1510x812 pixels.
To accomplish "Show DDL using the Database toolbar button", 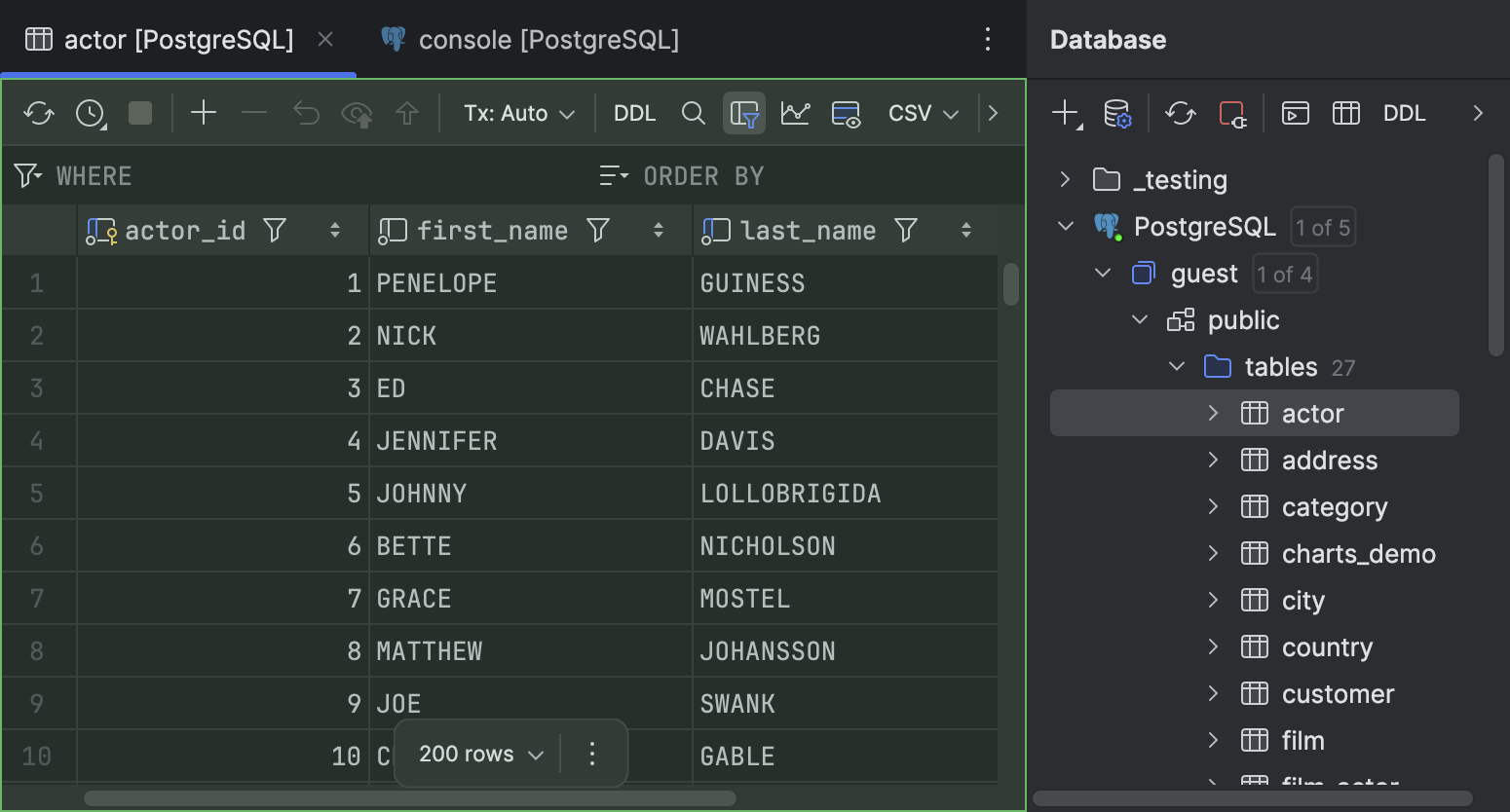I will pyautogui.click(x=1404, y=113).
